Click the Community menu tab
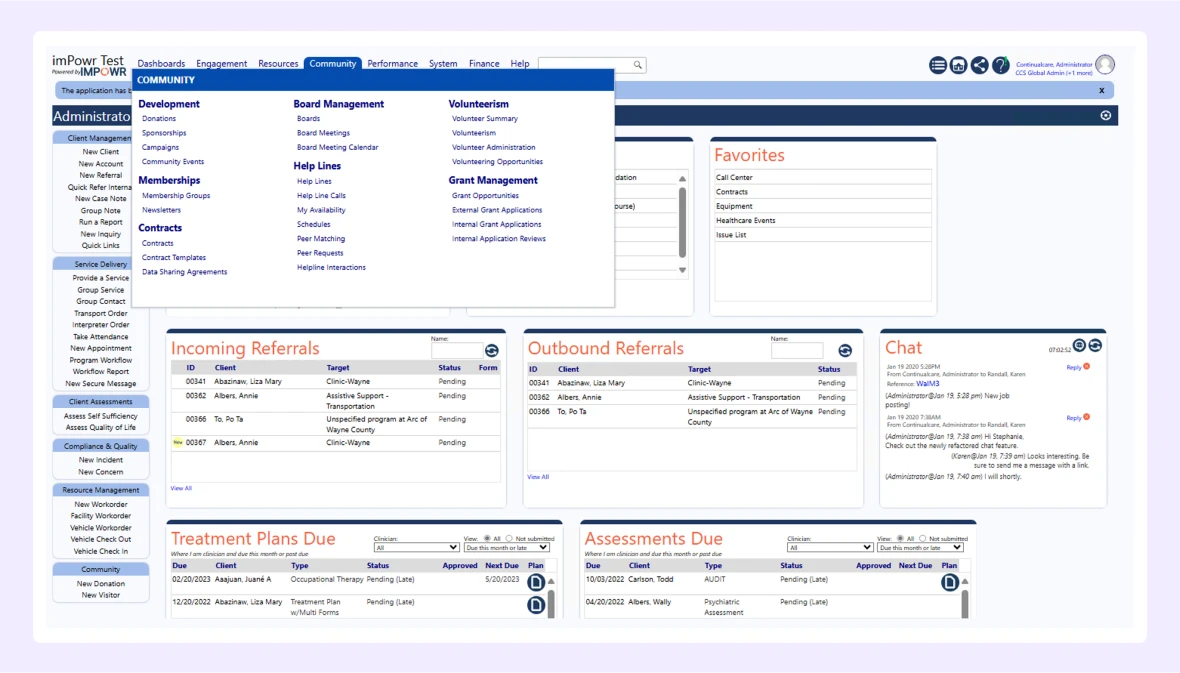This screenshot has height=673, width=1180. 333,64
